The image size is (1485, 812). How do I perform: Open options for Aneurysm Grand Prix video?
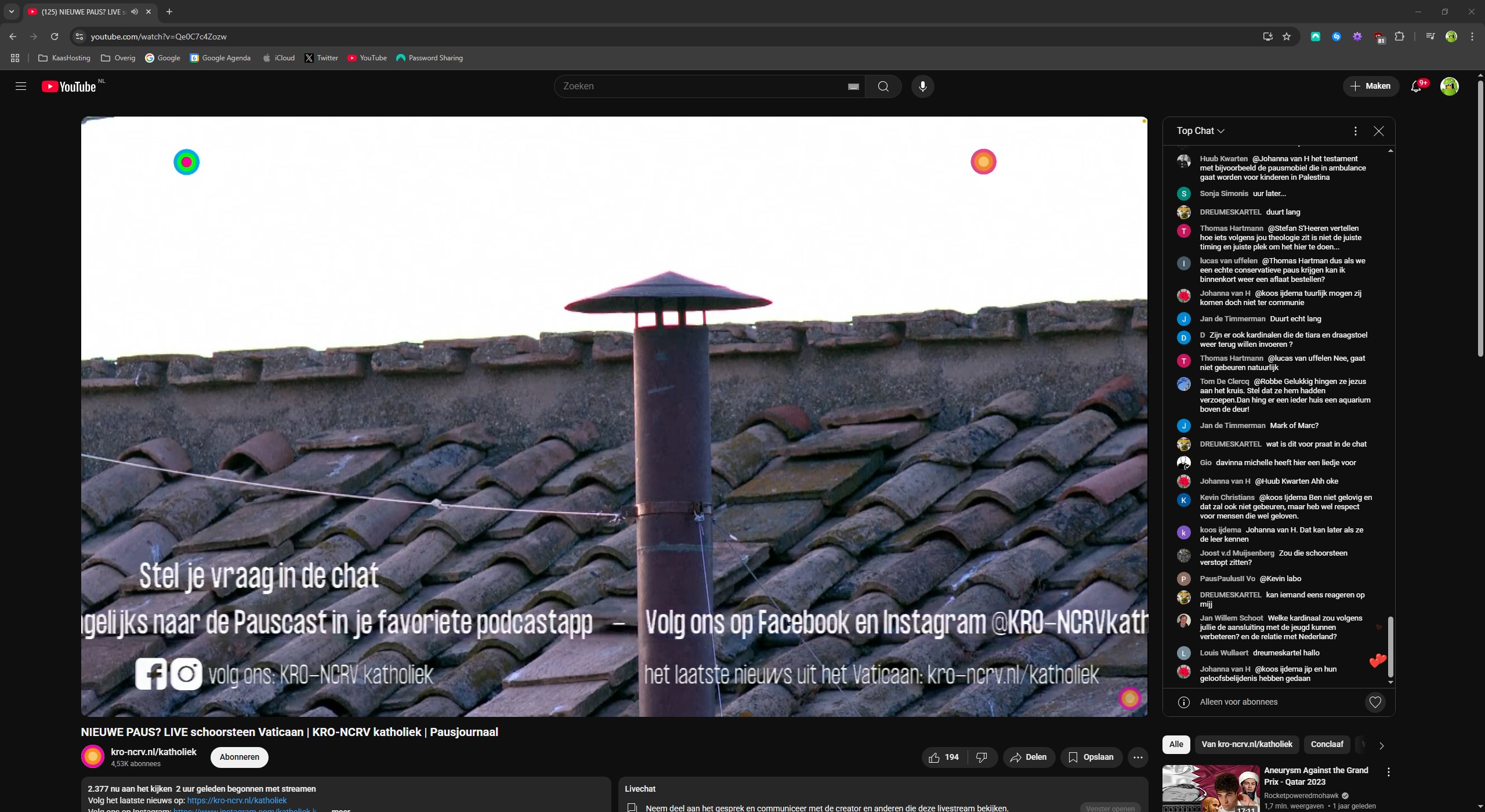pos(1388,772)
